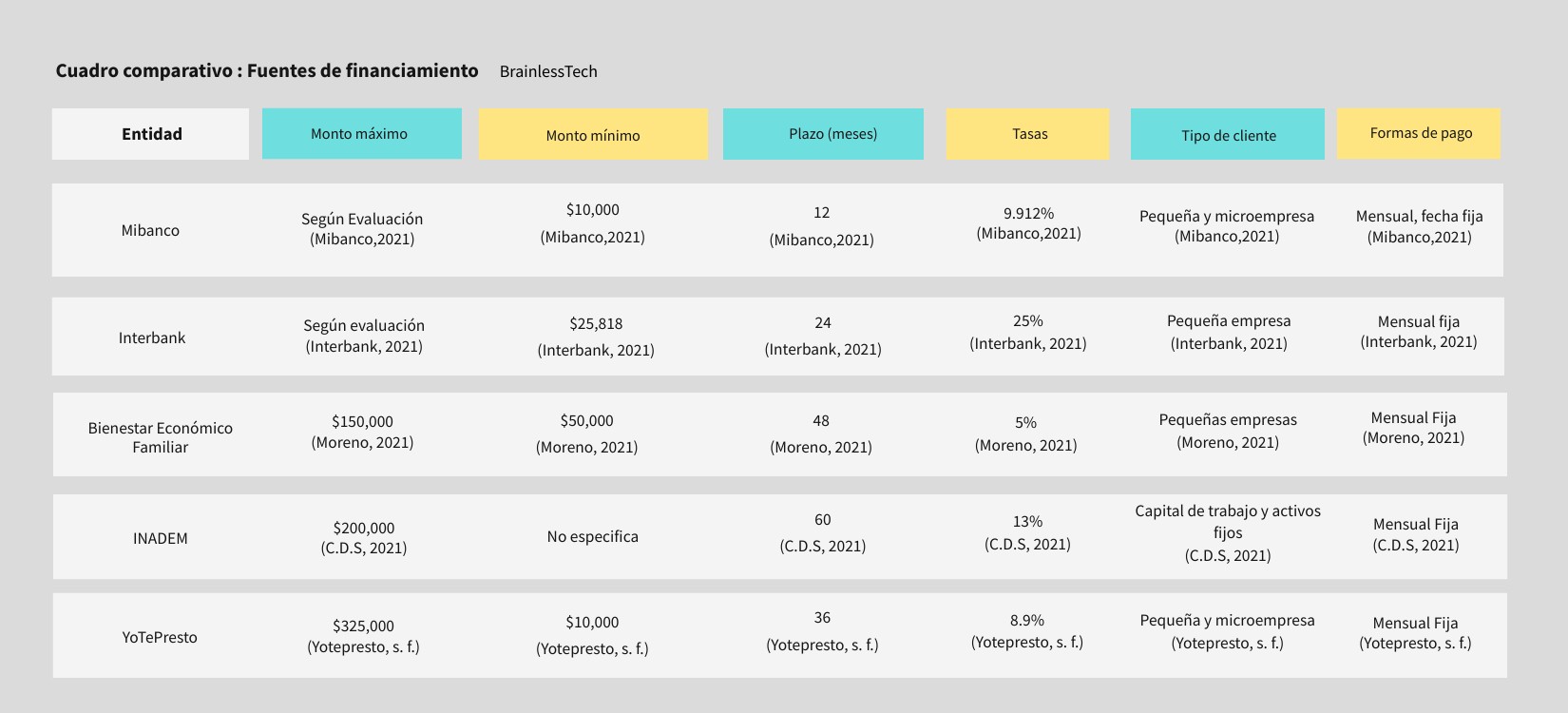Click the 'INADEM' entity name
Viewport: 1568px width, 713px height.
161,539
